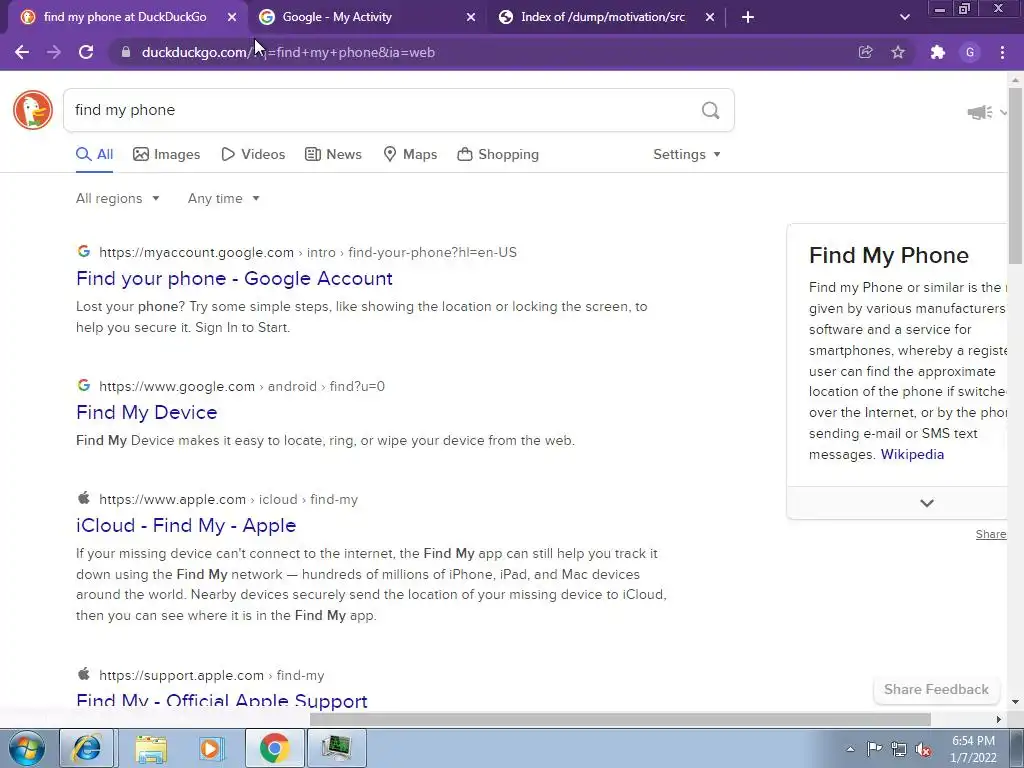Click the browser address bar URL
The image size is (1024, 768).
[288, 52]
